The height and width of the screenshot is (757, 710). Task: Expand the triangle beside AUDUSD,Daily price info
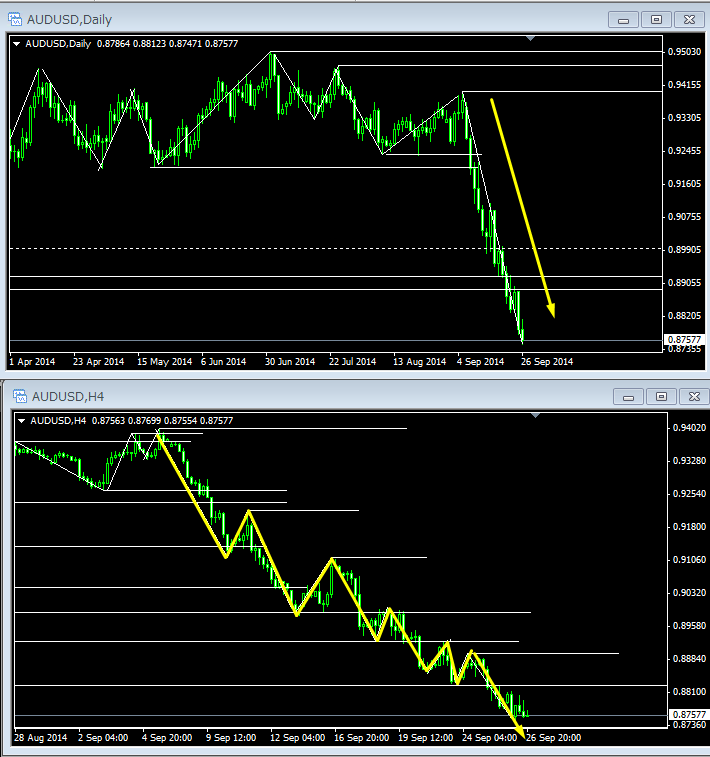point(17,42)
